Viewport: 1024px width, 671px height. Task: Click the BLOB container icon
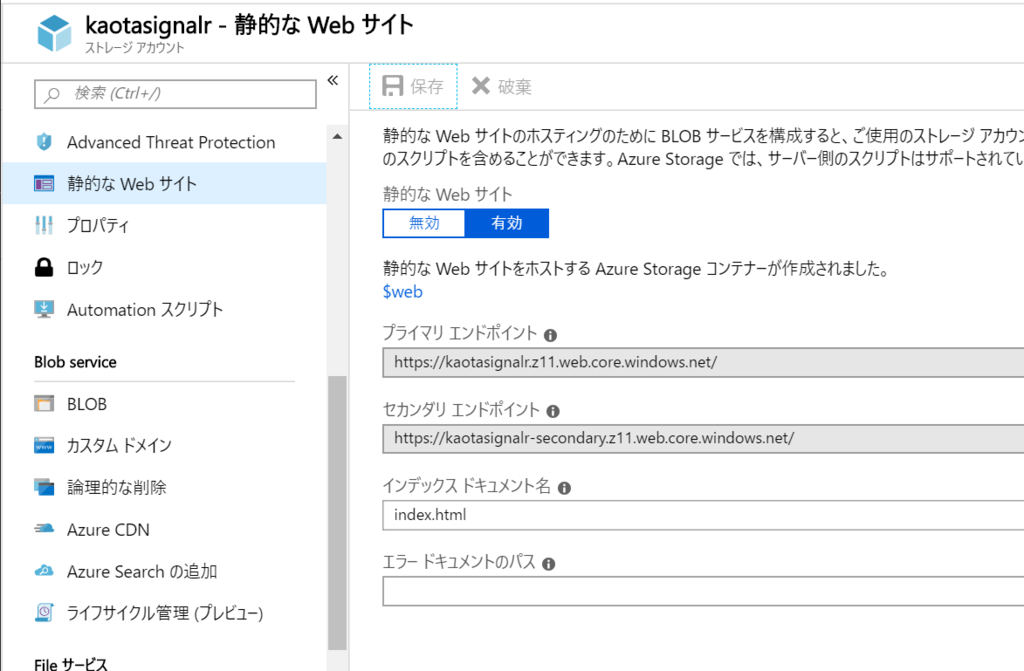(44, 404)
